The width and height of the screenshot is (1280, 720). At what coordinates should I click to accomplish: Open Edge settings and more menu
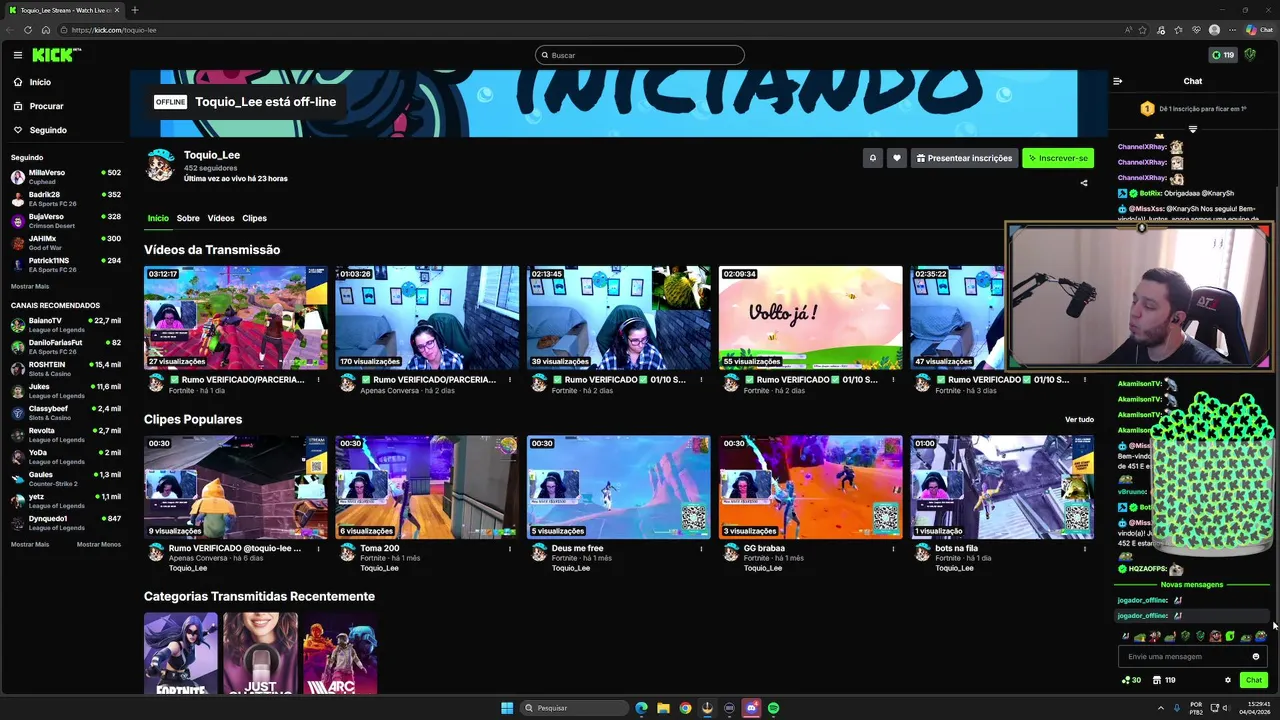click(1230, 30)
